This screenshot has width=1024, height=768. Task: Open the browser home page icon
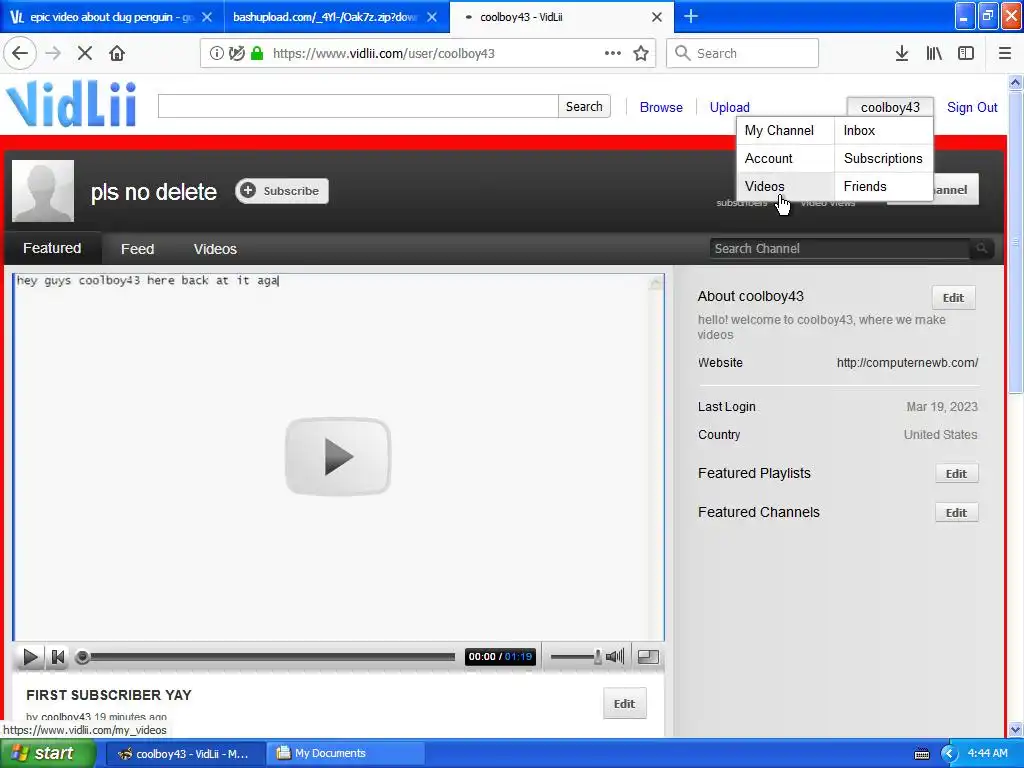click(117, 53)
